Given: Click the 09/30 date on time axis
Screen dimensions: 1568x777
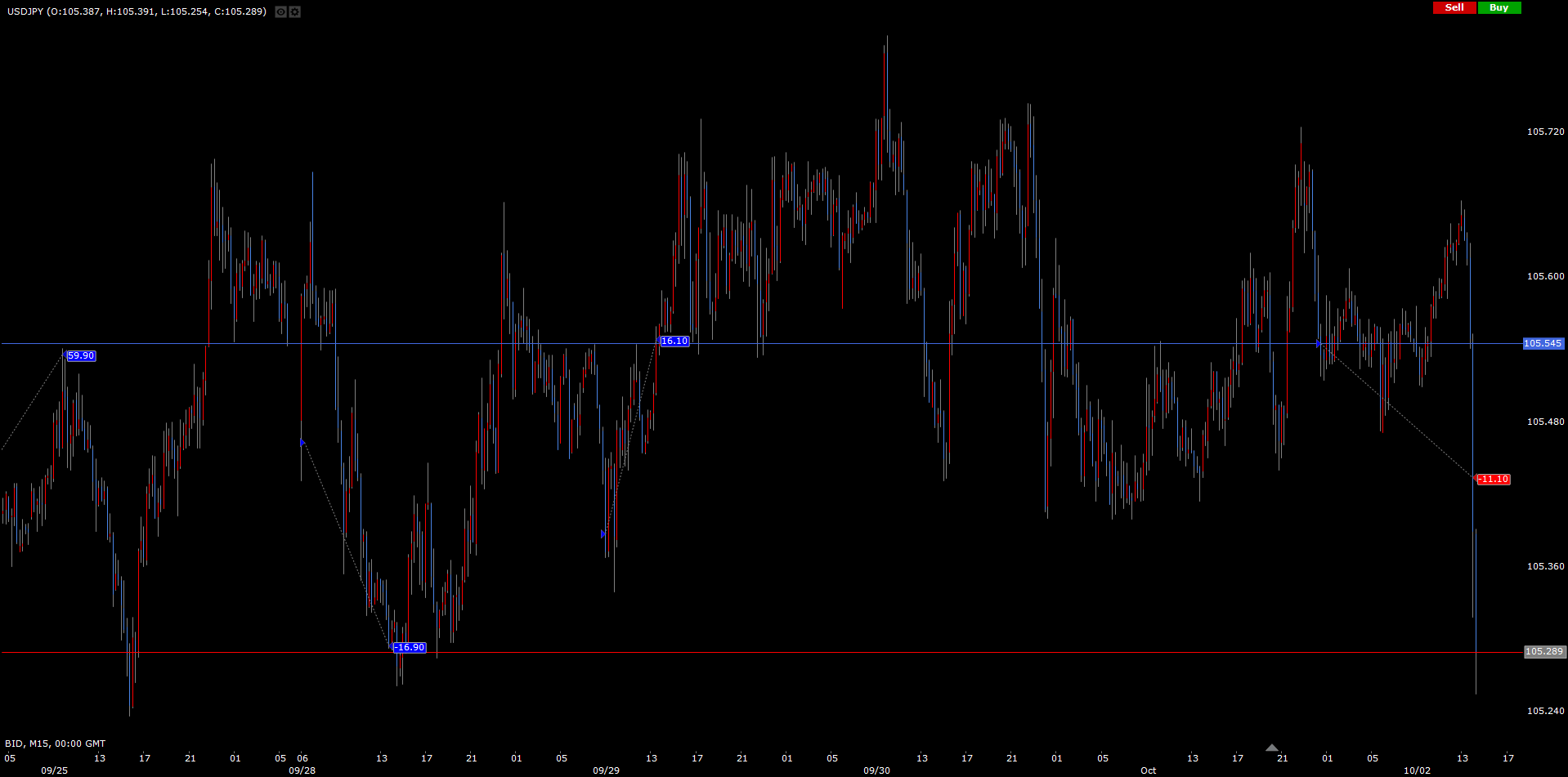Looking at the screenshot, I should (x=876, y=770).
